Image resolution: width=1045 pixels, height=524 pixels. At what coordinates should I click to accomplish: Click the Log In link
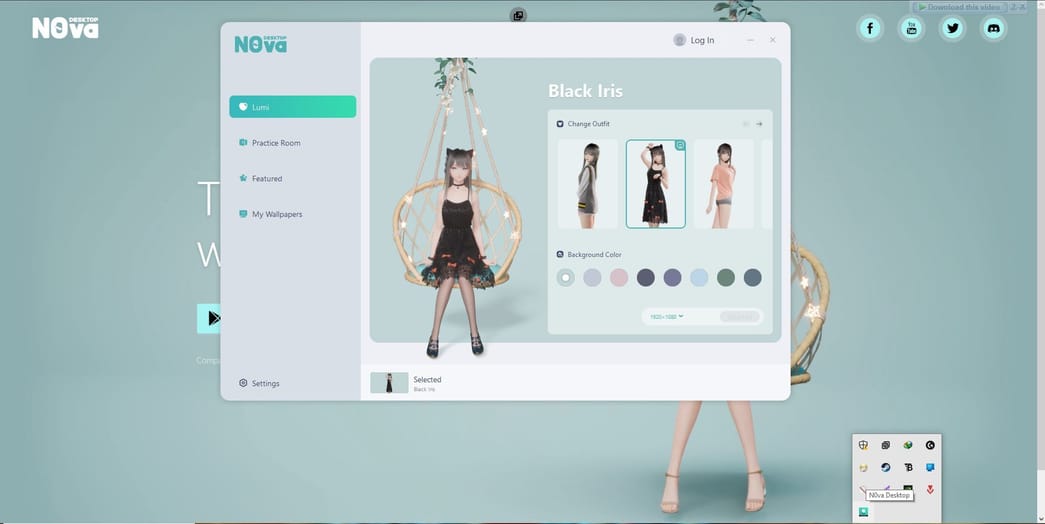702,40
